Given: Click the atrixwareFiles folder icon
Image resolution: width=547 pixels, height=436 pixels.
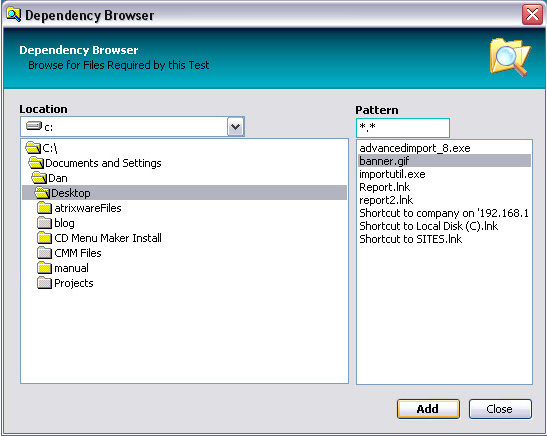Looking at the screenshot, I should tap(44, 208).
